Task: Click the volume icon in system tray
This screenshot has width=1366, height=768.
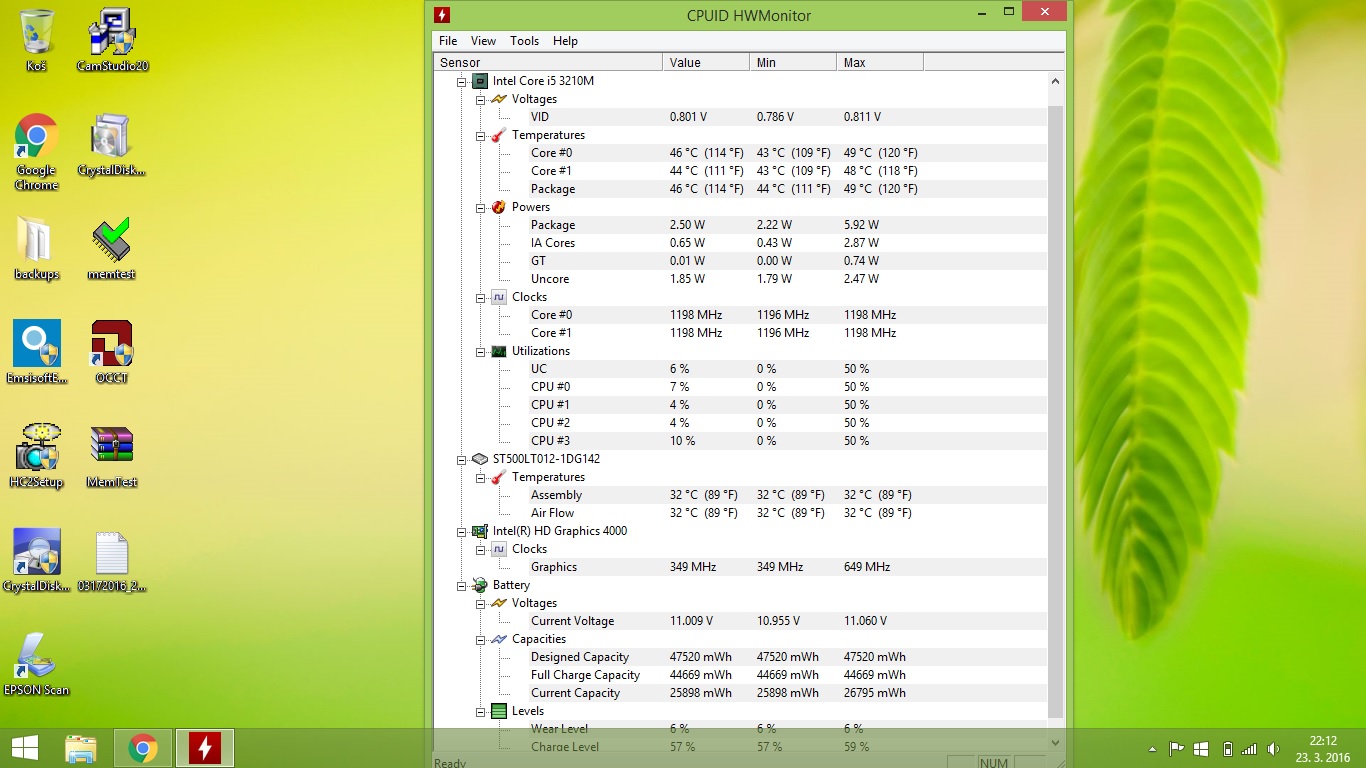Action: coord(1273,748)
